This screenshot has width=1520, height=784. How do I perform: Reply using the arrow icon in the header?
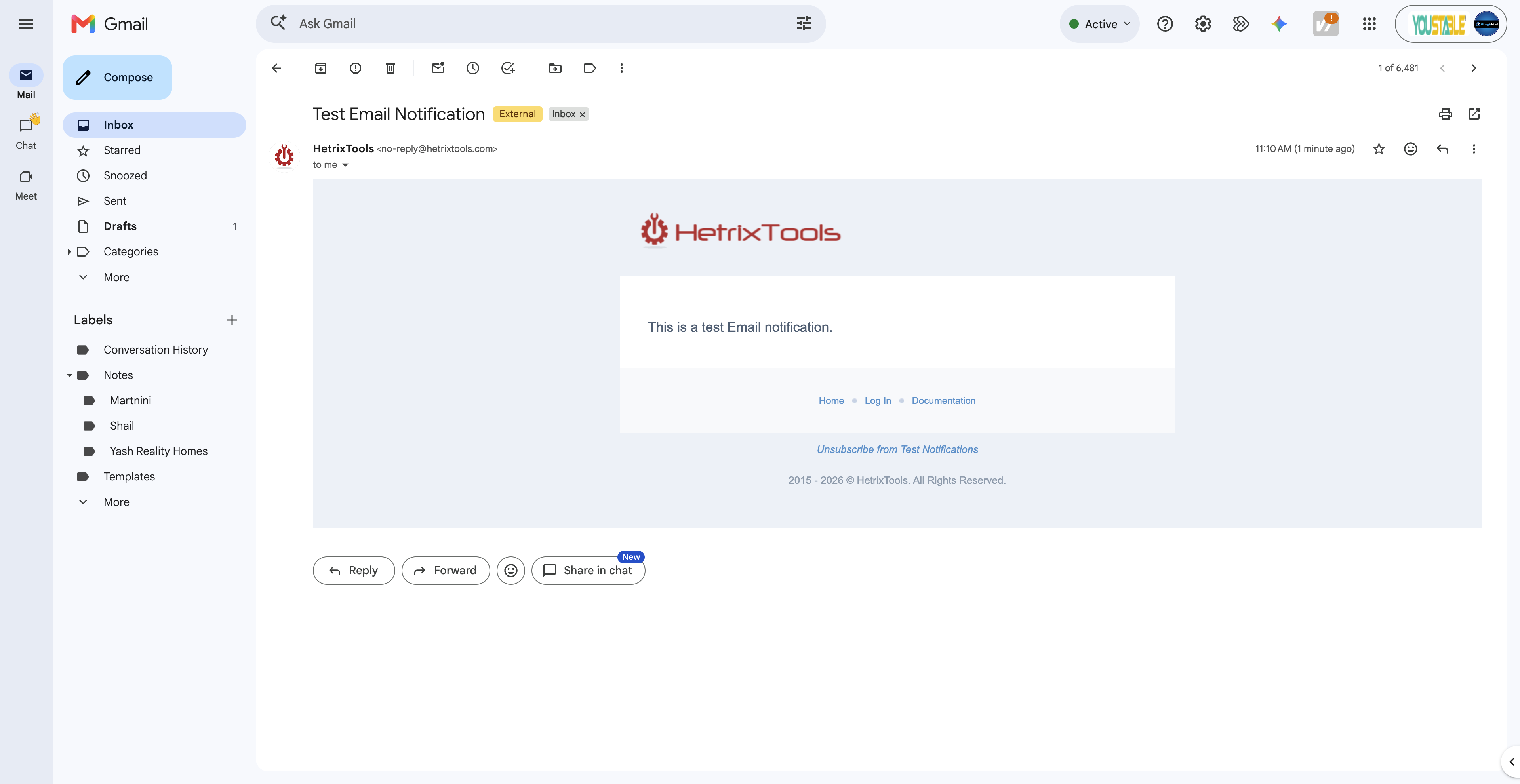coord(1442,148)
